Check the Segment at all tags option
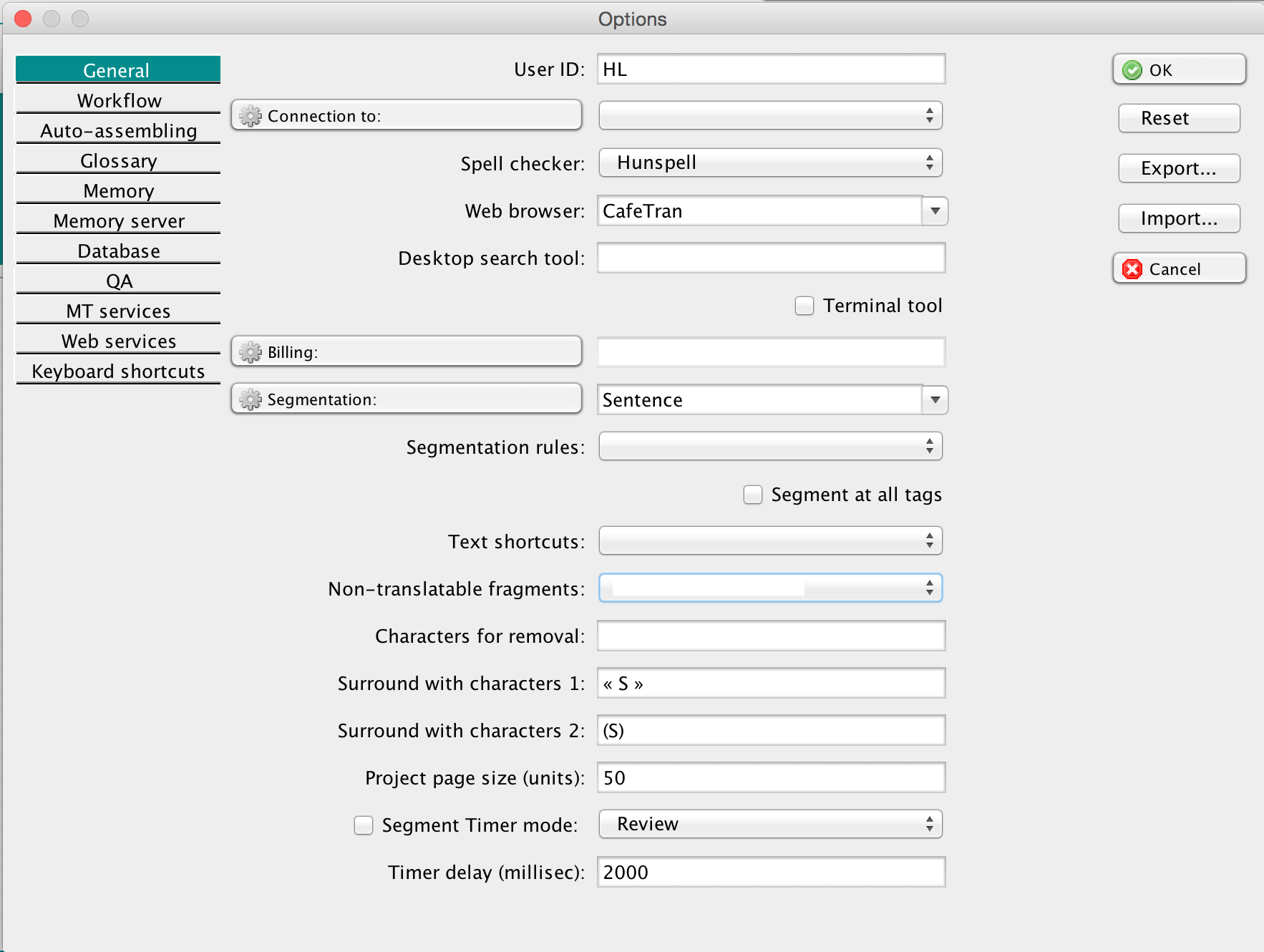1264x952 pixels. 753,495
